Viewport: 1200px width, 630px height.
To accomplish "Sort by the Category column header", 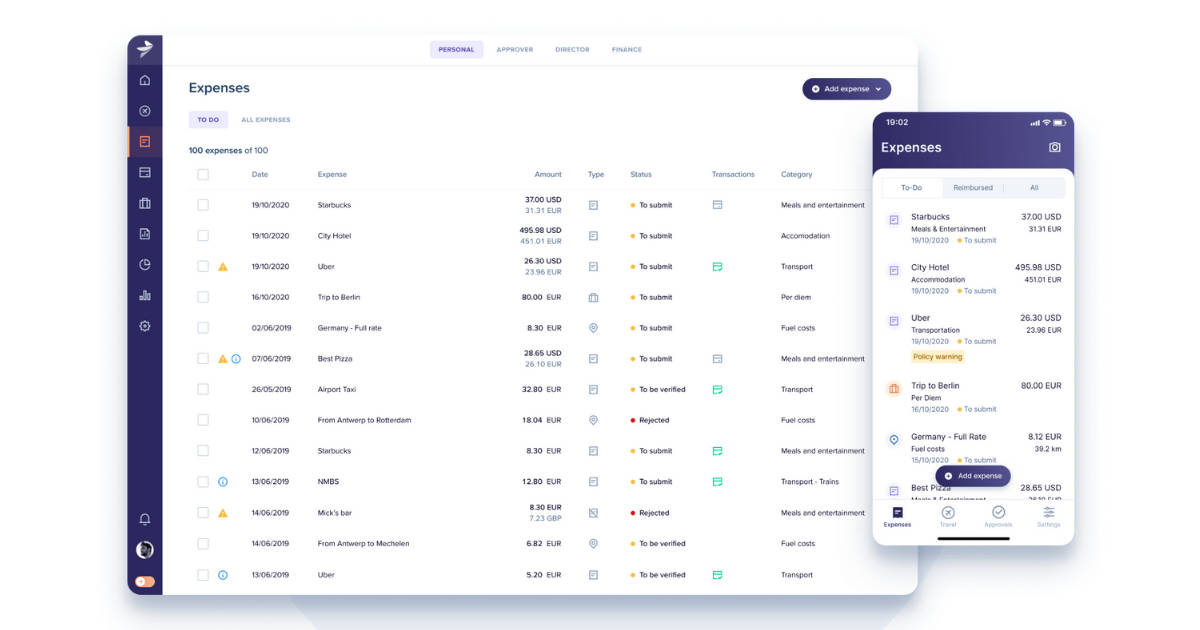I will 797,174.
